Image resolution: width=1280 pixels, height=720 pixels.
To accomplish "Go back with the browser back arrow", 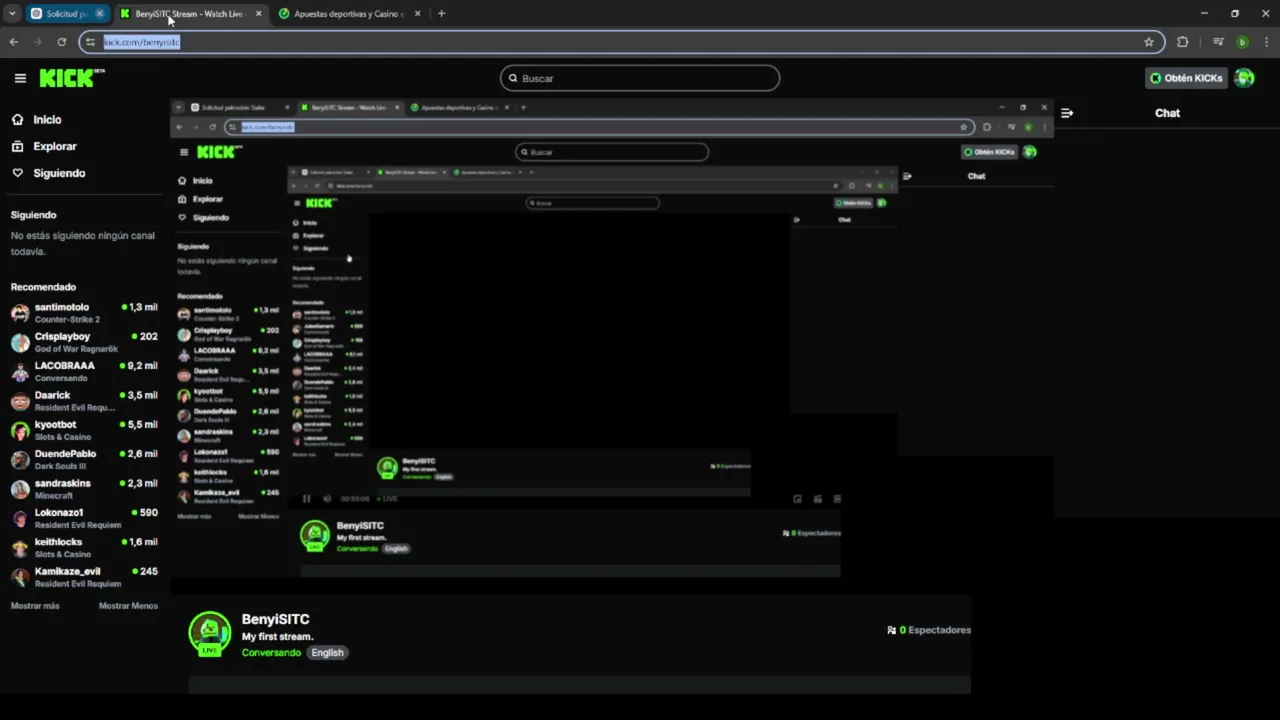I will (x=14, y=42).
